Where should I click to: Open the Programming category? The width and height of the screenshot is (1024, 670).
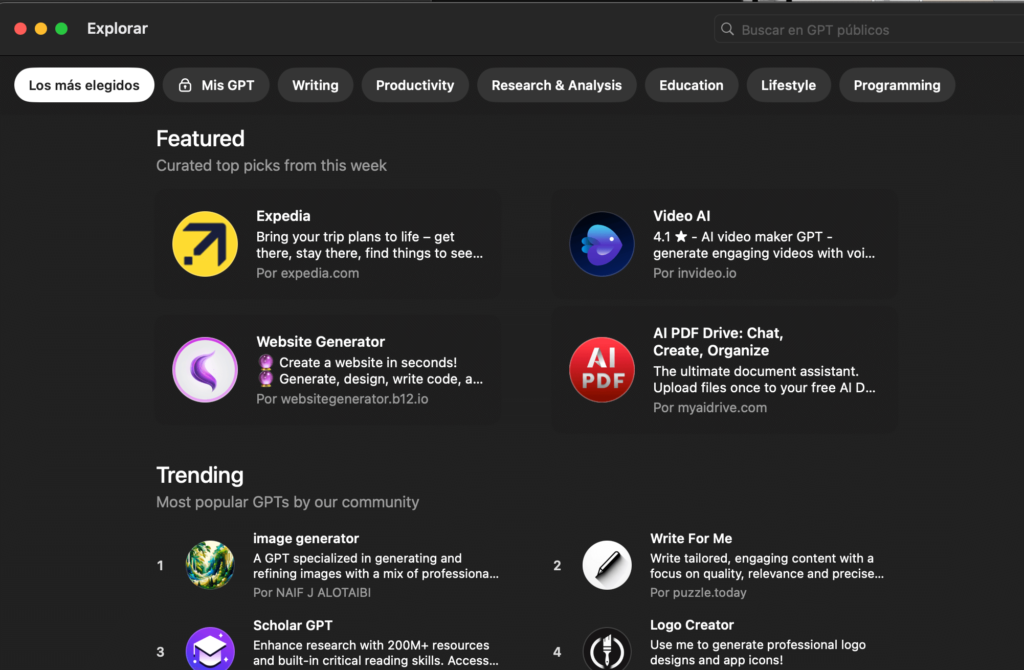[x=897, y=85]
